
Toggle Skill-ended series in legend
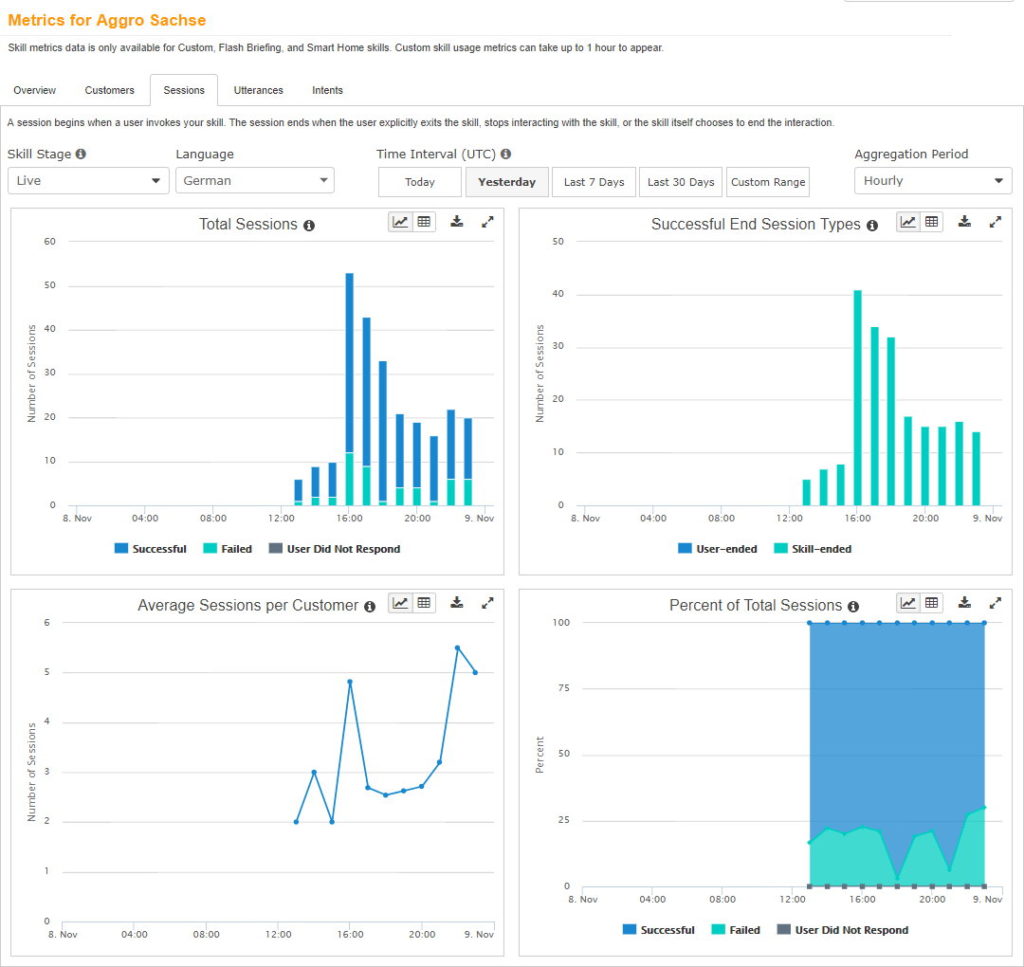click(813, 548)
